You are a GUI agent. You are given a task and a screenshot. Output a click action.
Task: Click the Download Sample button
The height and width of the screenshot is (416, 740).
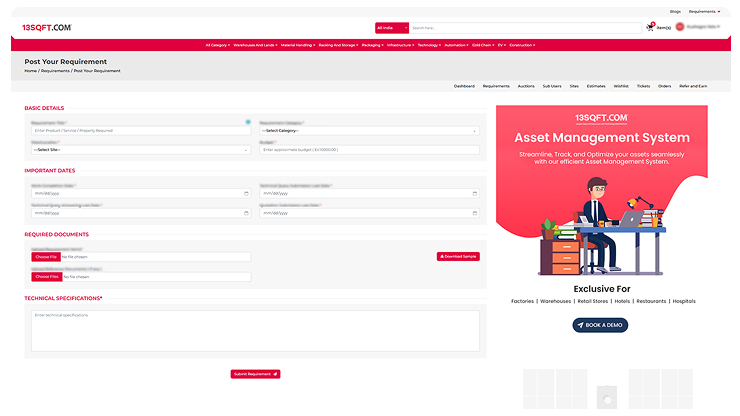[x=458, y=256]
